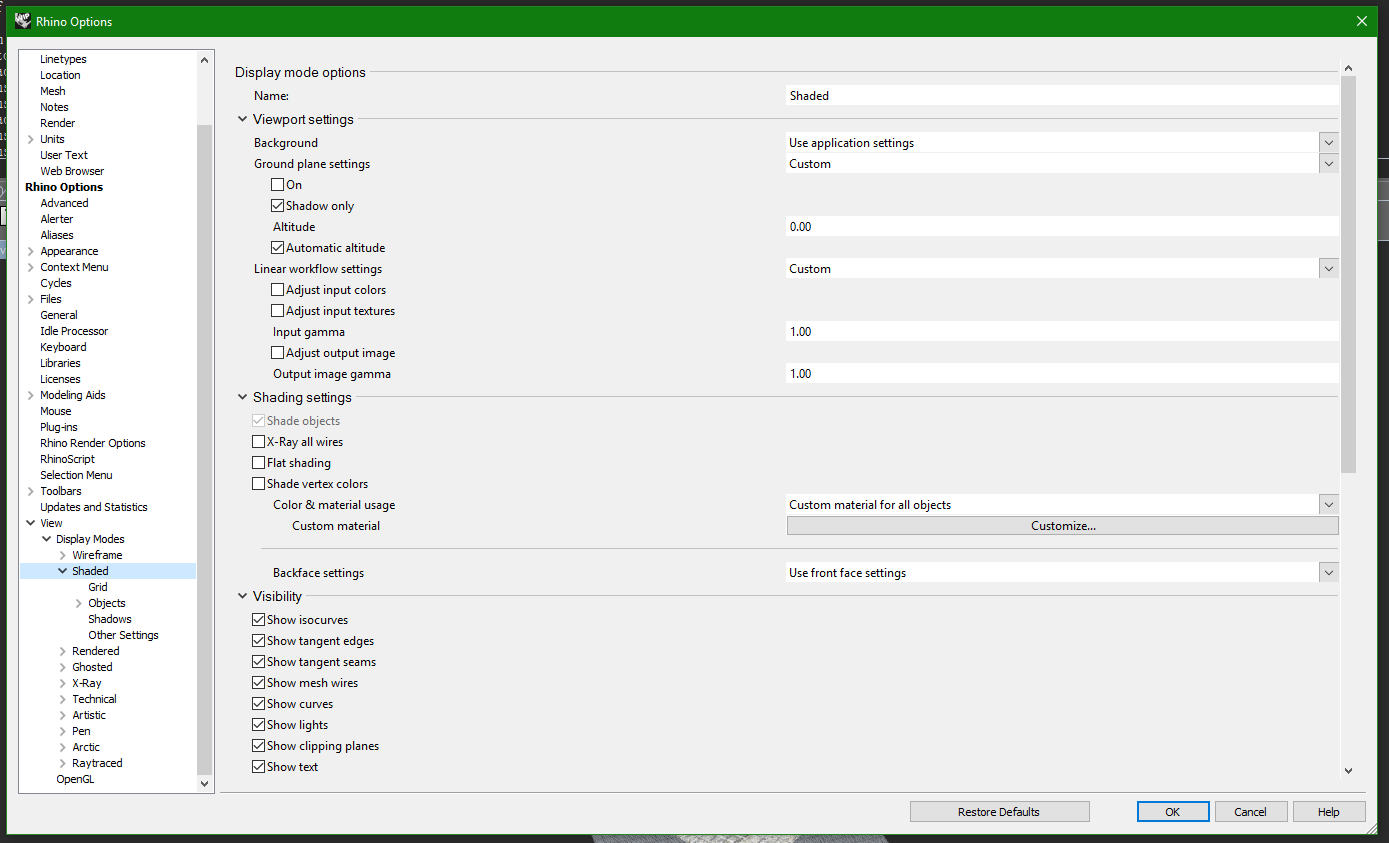Viewport: 1389px width, 843px height.
Task: Click the Customize... button
Action: tap(1063, 526)
